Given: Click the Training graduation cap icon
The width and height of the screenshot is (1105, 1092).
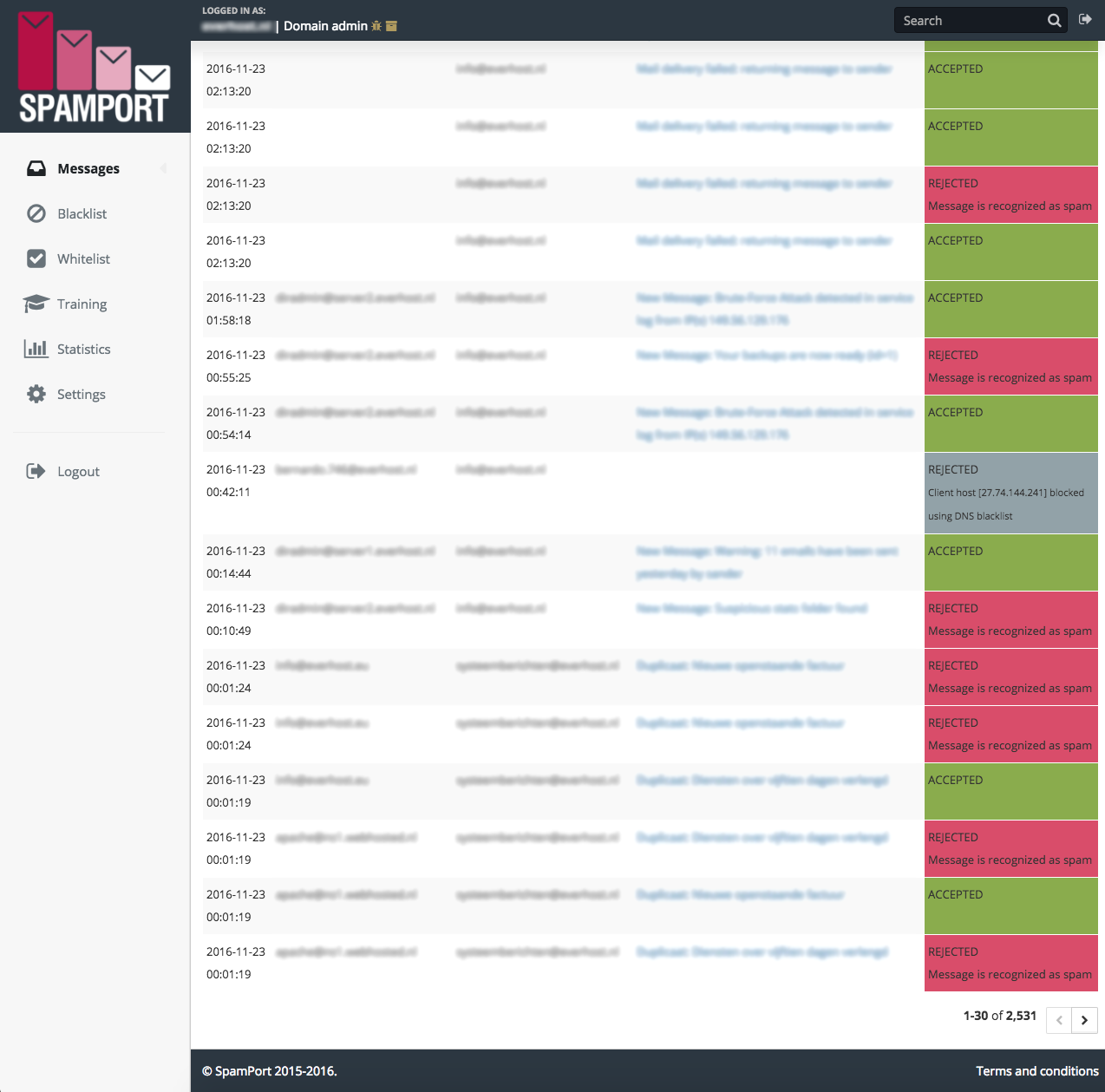Looking at the screenshot, I should coord(36,304).
